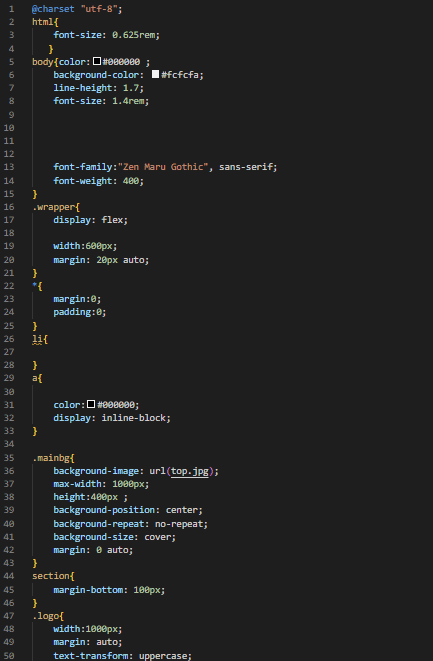Click line number 47 in gutter

pyautogui.click(x=9, y=616)
